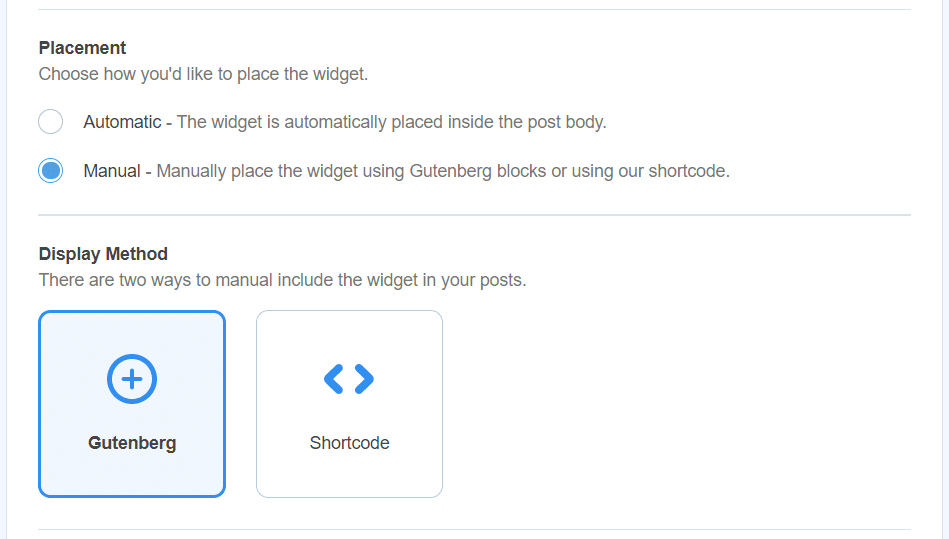Click the "Automatic" option label text
Screen dimensions: 949x539
point(122,122)
